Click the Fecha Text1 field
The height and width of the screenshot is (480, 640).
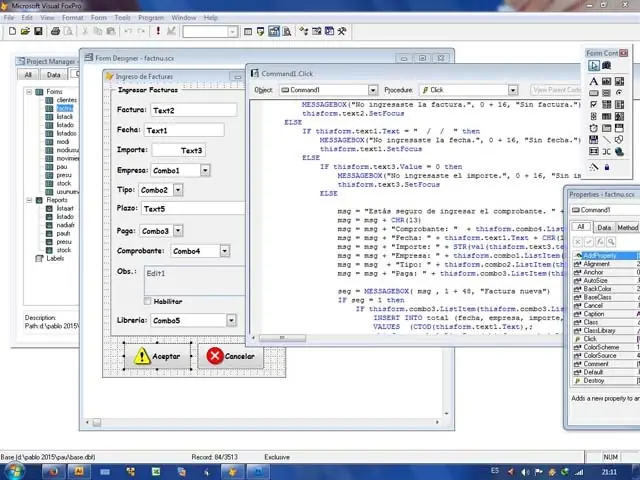pyautogui.click(x=184, y=130)
